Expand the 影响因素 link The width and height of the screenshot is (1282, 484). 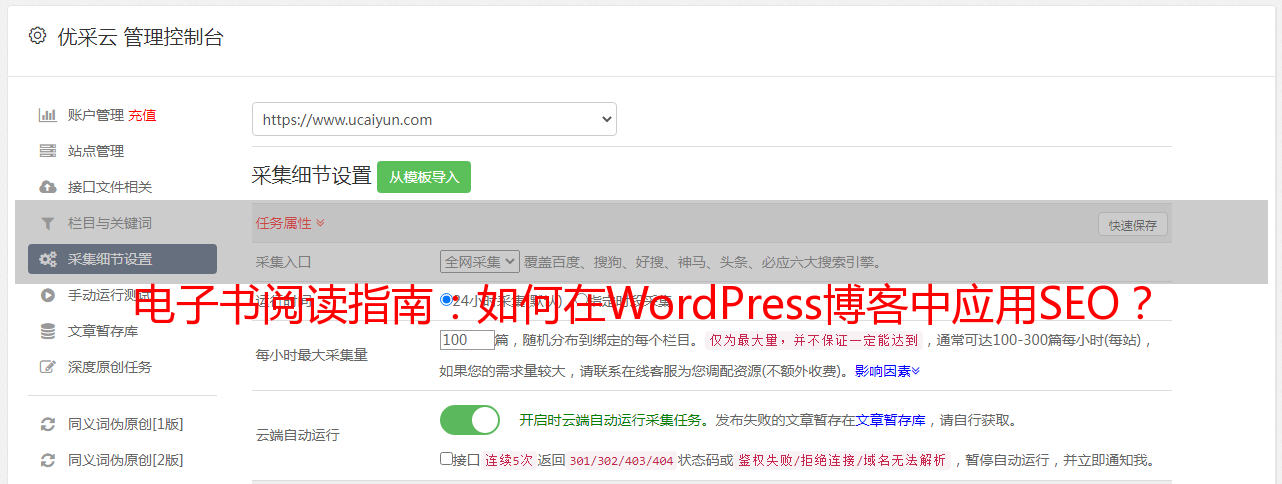[887, 371]
